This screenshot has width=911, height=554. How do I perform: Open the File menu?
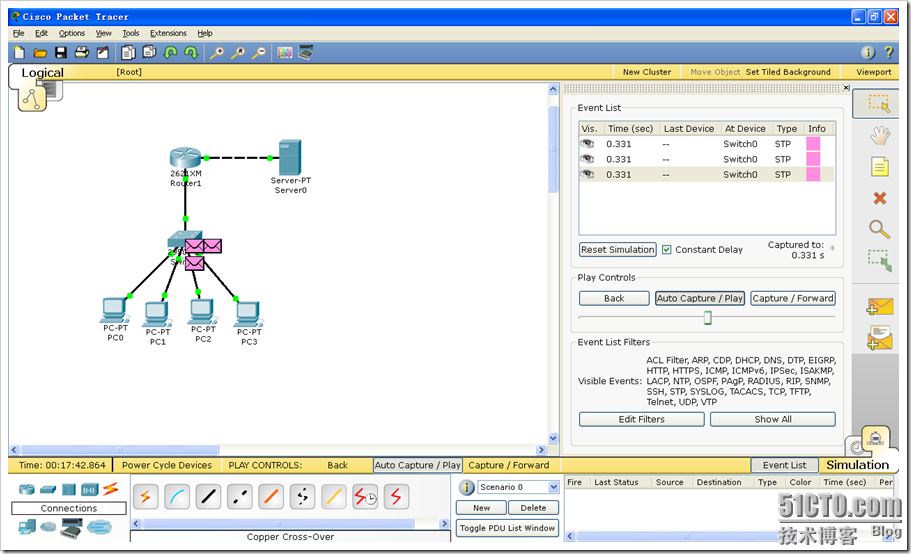tap(19, 33)
